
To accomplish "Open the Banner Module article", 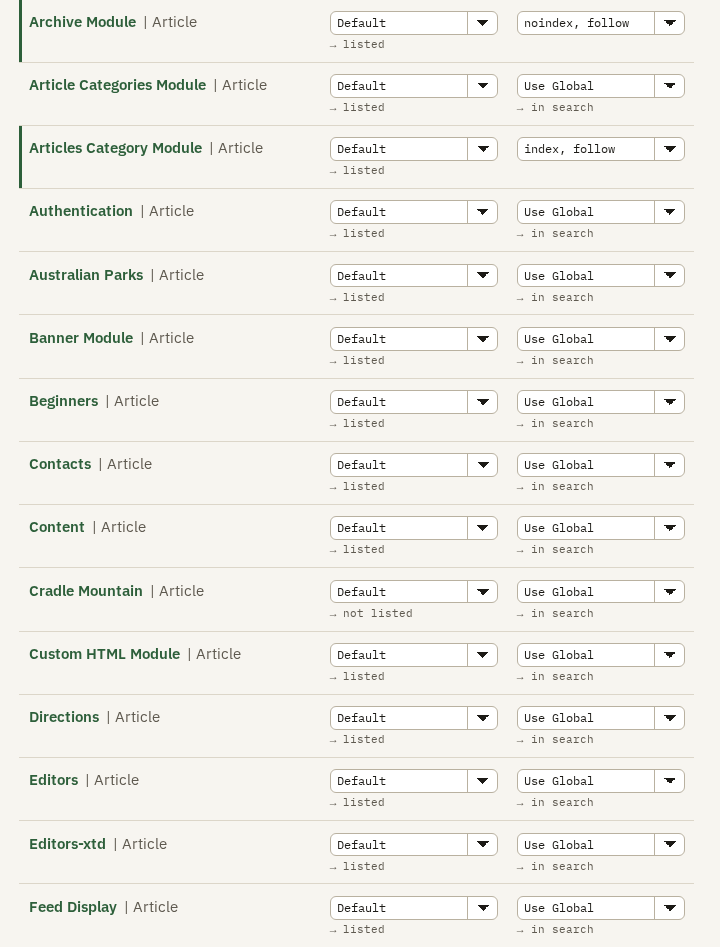I will tap(81, 338).
